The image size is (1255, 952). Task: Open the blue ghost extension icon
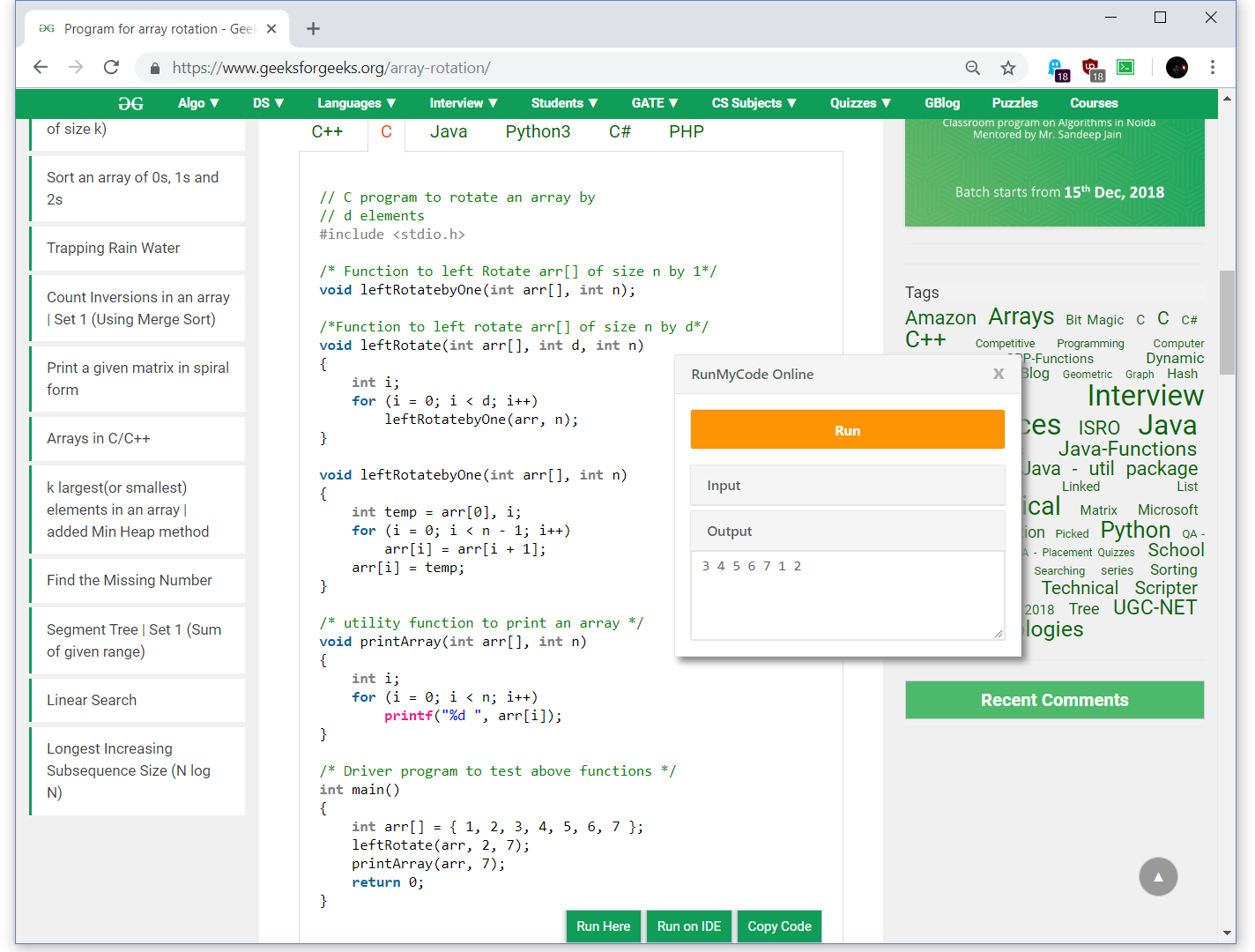[x=1057, y=69]
